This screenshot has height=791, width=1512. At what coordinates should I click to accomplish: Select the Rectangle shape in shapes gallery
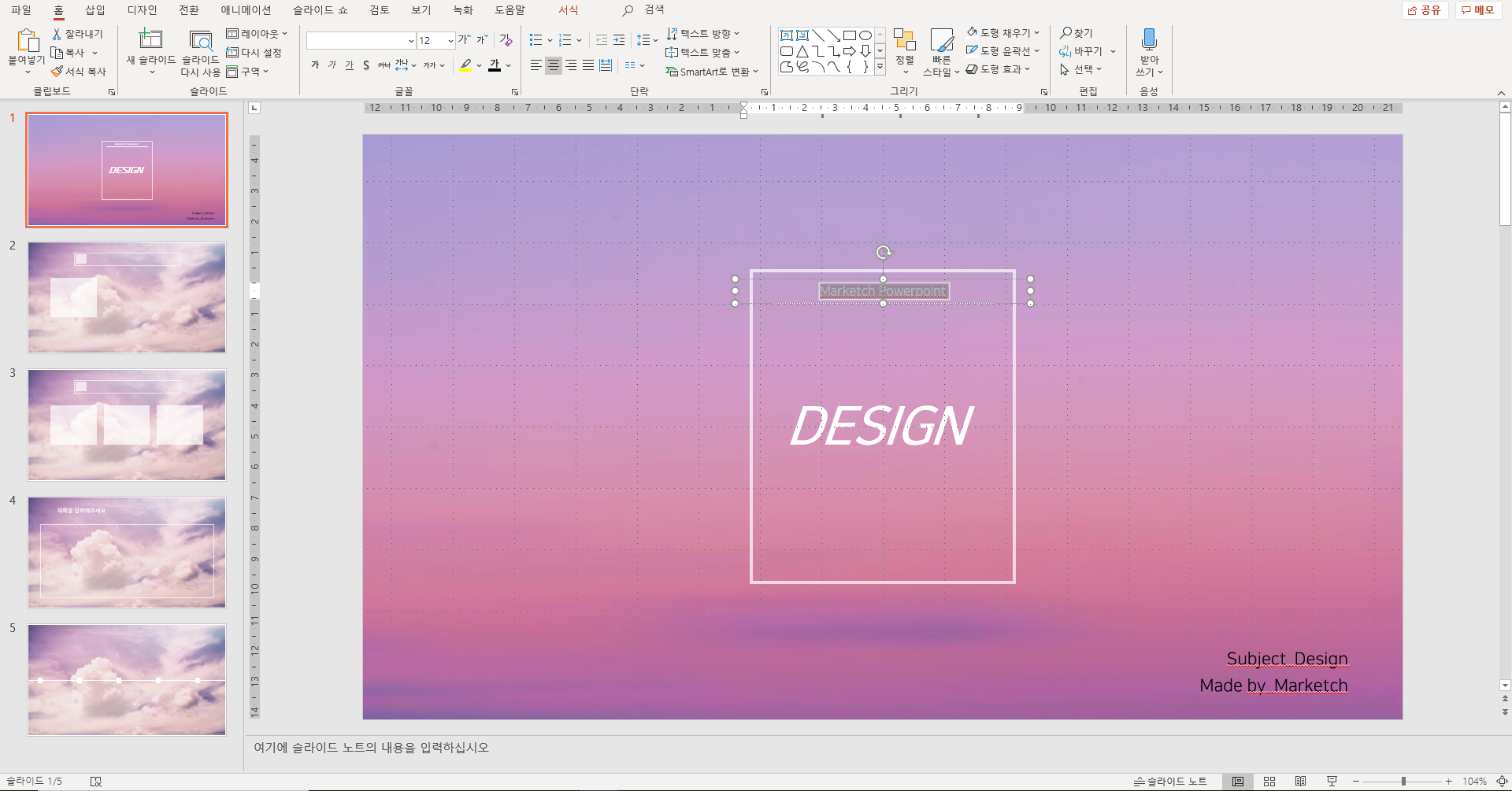pos(849,35)
